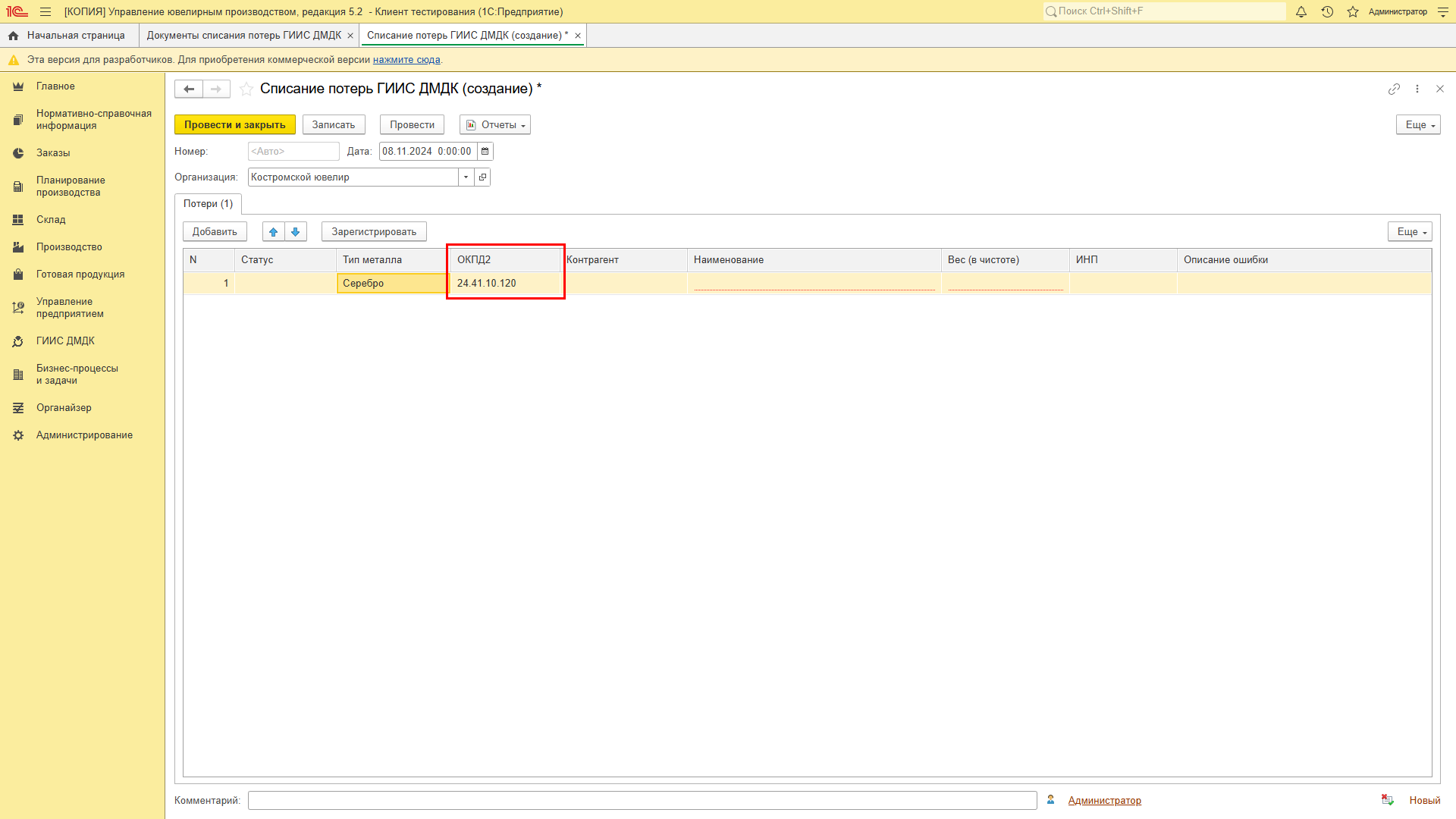This screenshot has width=1456, height=819.
Task: Click the Организация field Костромской ювелир
Action: coord(353,177)
